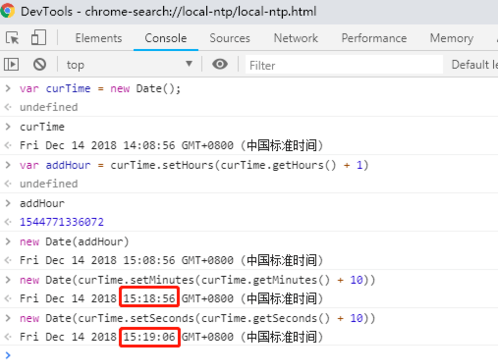The image size is (498, 364).
Task: Activate the inspect element picker icon
Action: [x=13, y=38]
